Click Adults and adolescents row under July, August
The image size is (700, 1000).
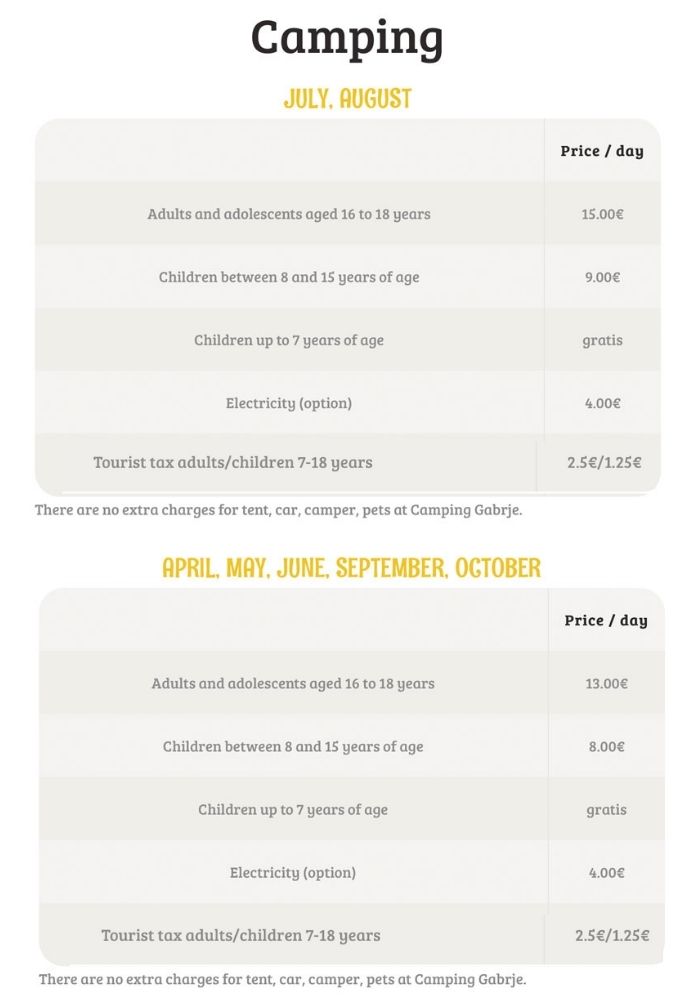(x=289, y=214)
